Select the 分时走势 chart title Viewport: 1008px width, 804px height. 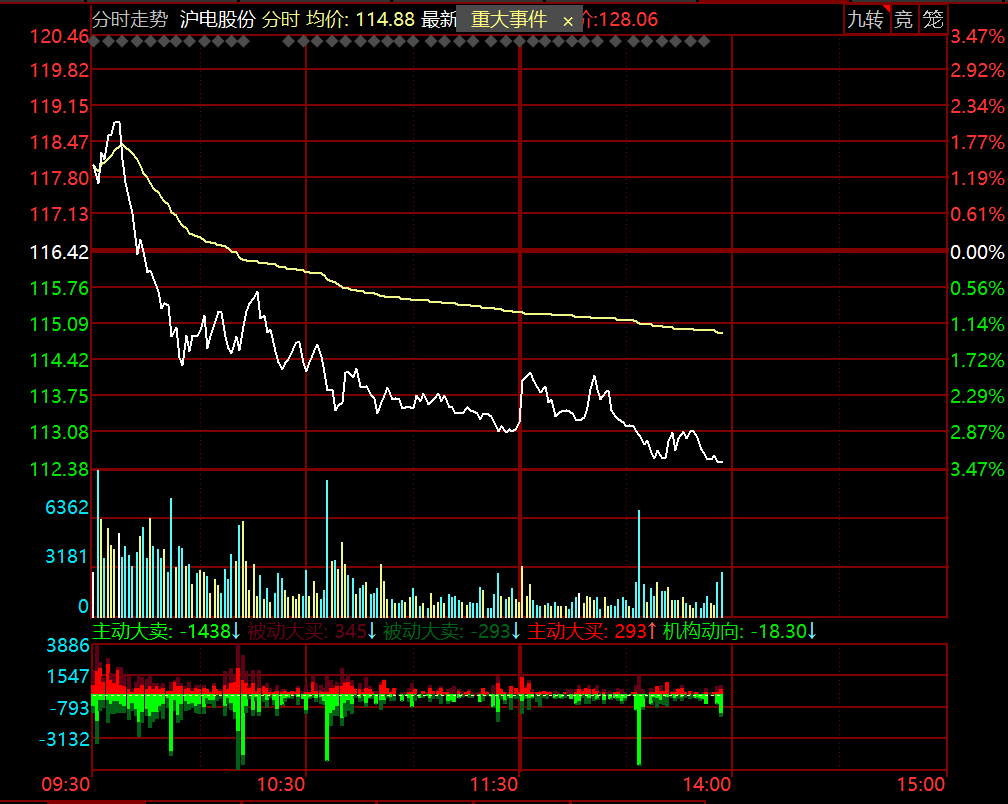tap(130, 19)
